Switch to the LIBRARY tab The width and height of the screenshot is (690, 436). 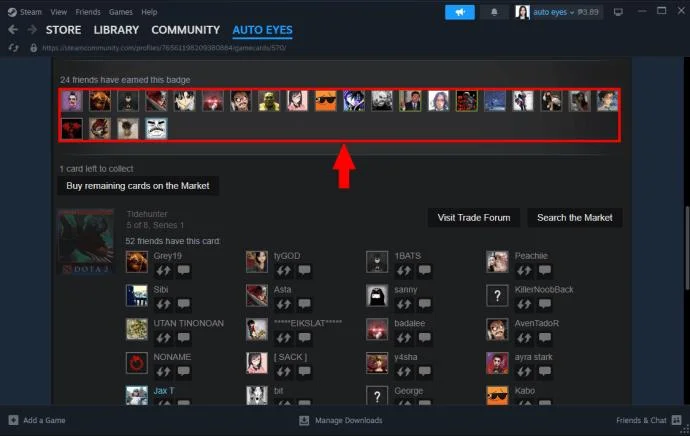[x=116, y=30]
